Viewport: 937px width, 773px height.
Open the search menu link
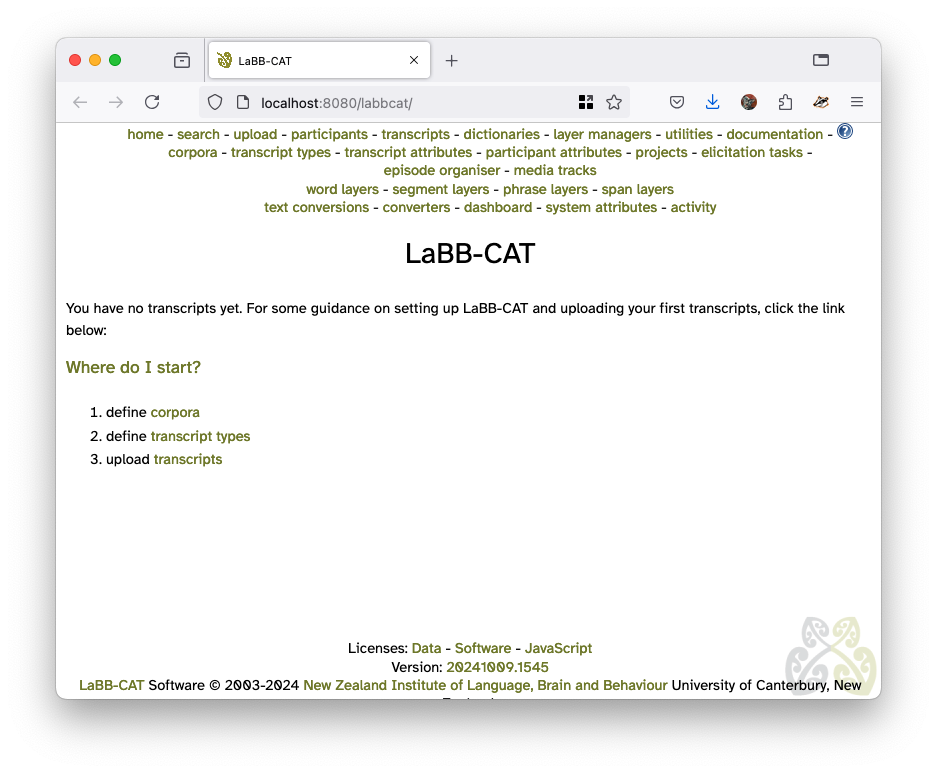198,134
